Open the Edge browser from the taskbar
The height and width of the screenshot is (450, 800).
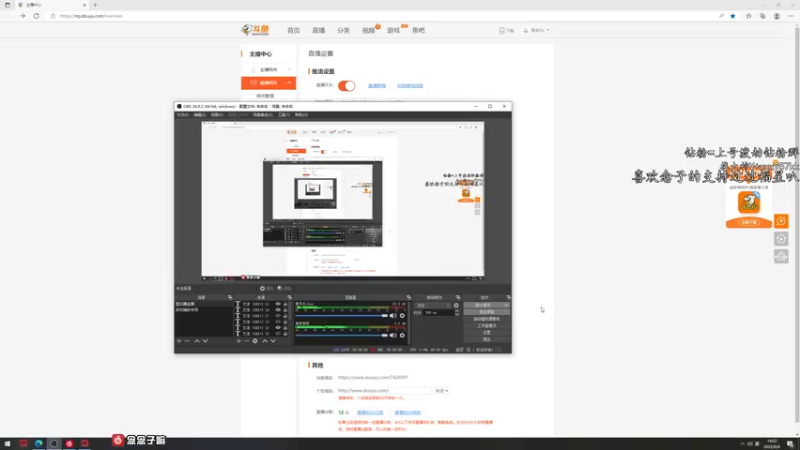39,443
